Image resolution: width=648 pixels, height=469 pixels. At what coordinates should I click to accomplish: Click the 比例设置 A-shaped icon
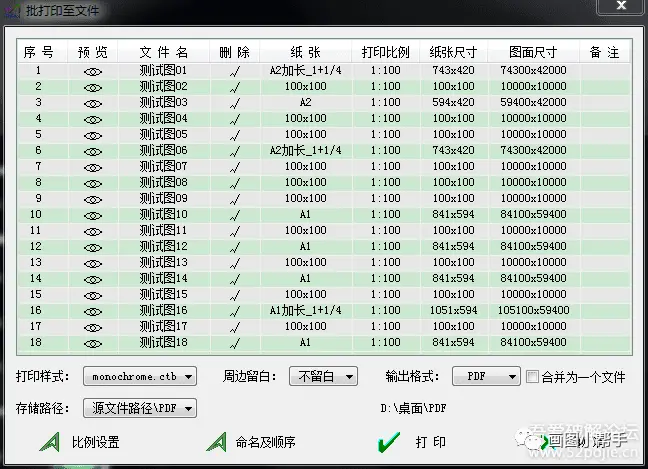click(50, 442)
